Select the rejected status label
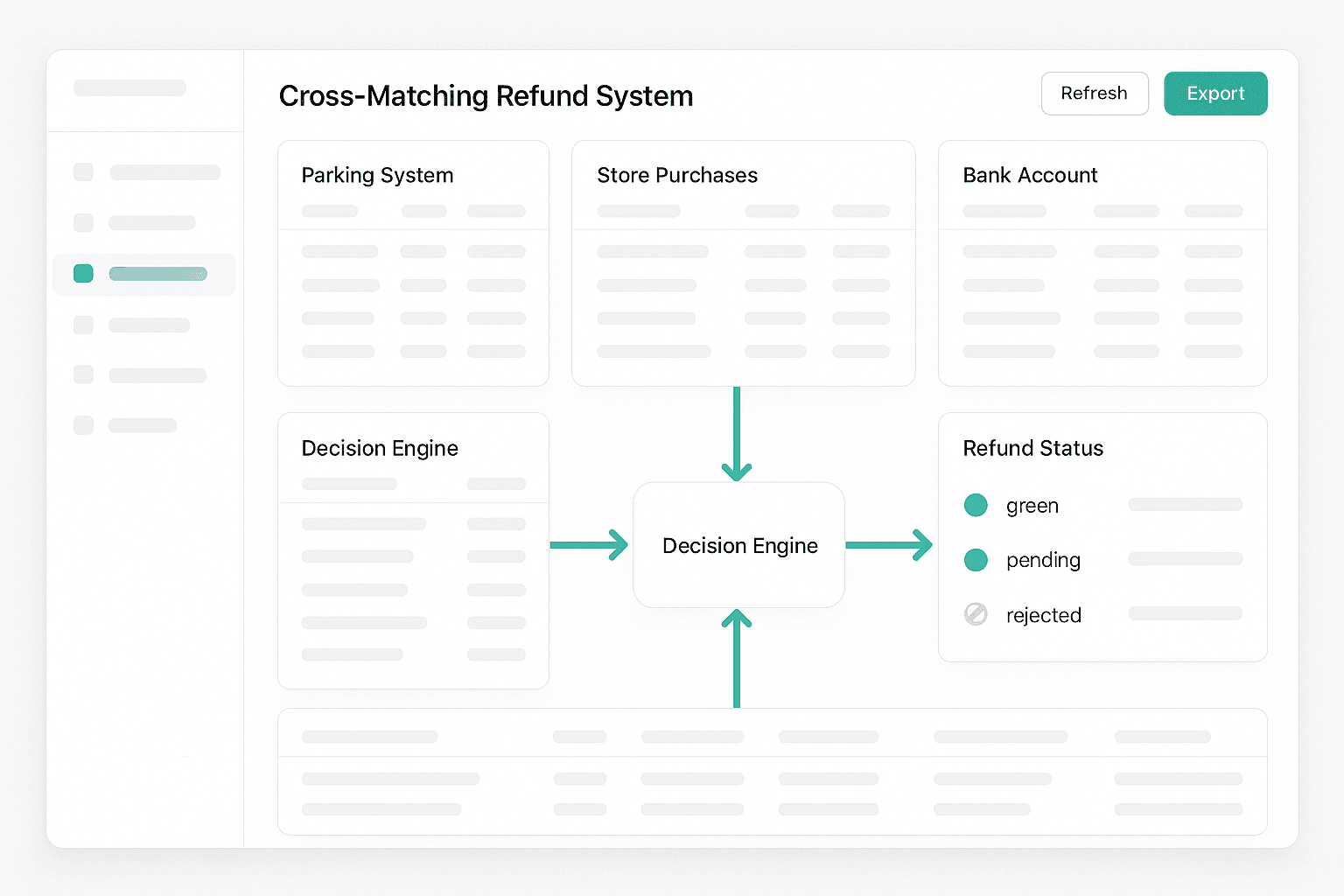Image resolution: width=1344 pixels, height=896 pixels. point(1043,615)
